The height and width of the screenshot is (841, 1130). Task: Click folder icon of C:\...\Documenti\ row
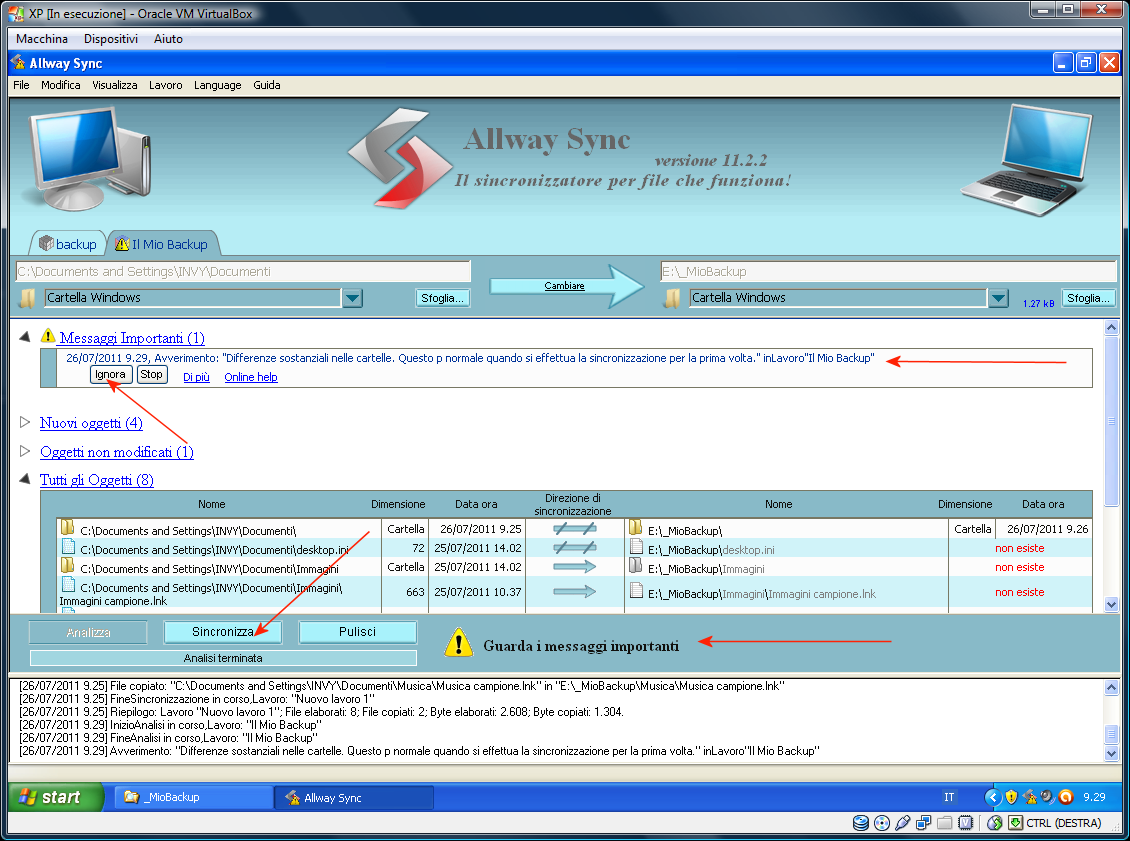click(68, 528)
